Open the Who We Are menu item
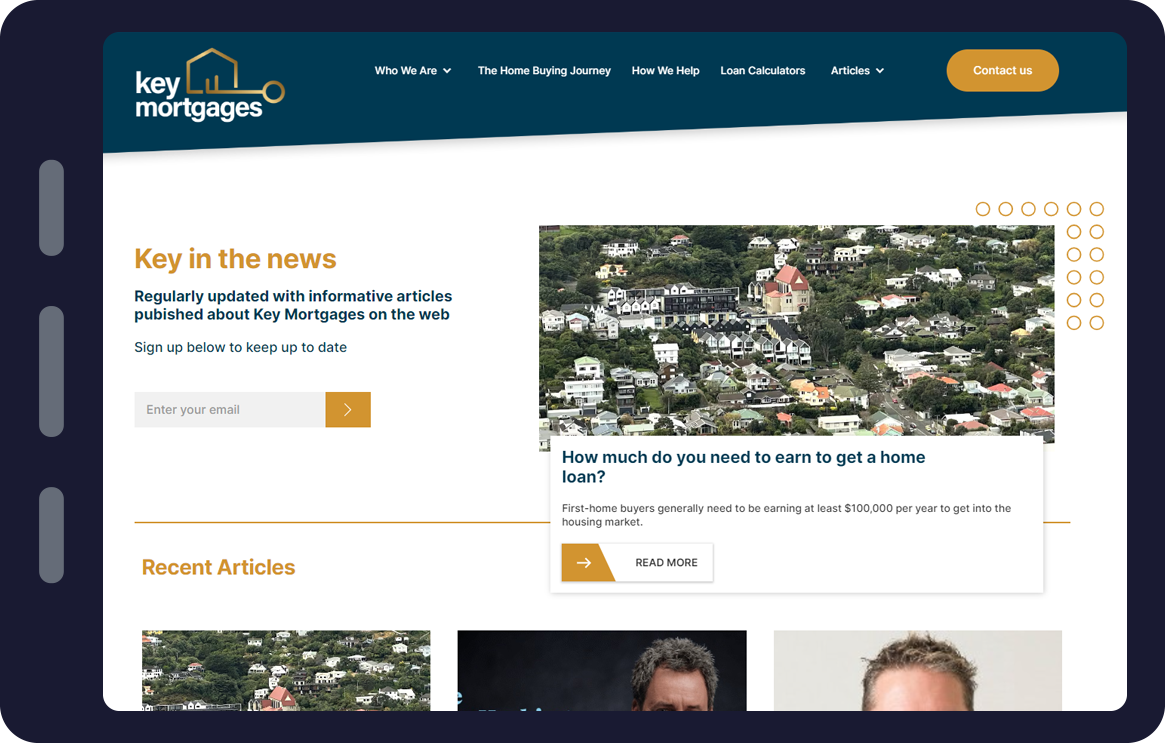 [x=405, y=71]
